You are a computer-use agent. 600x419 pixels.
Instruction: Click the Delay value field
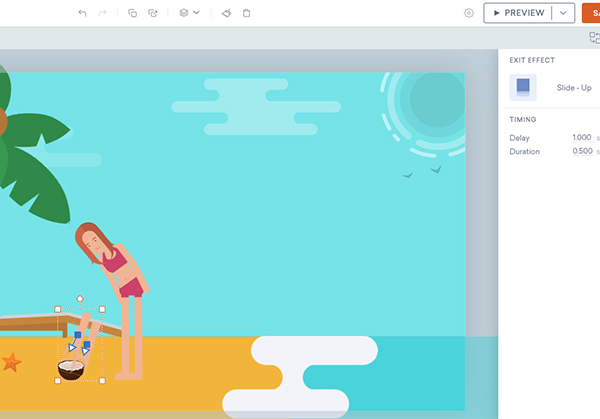click(581, 138)
